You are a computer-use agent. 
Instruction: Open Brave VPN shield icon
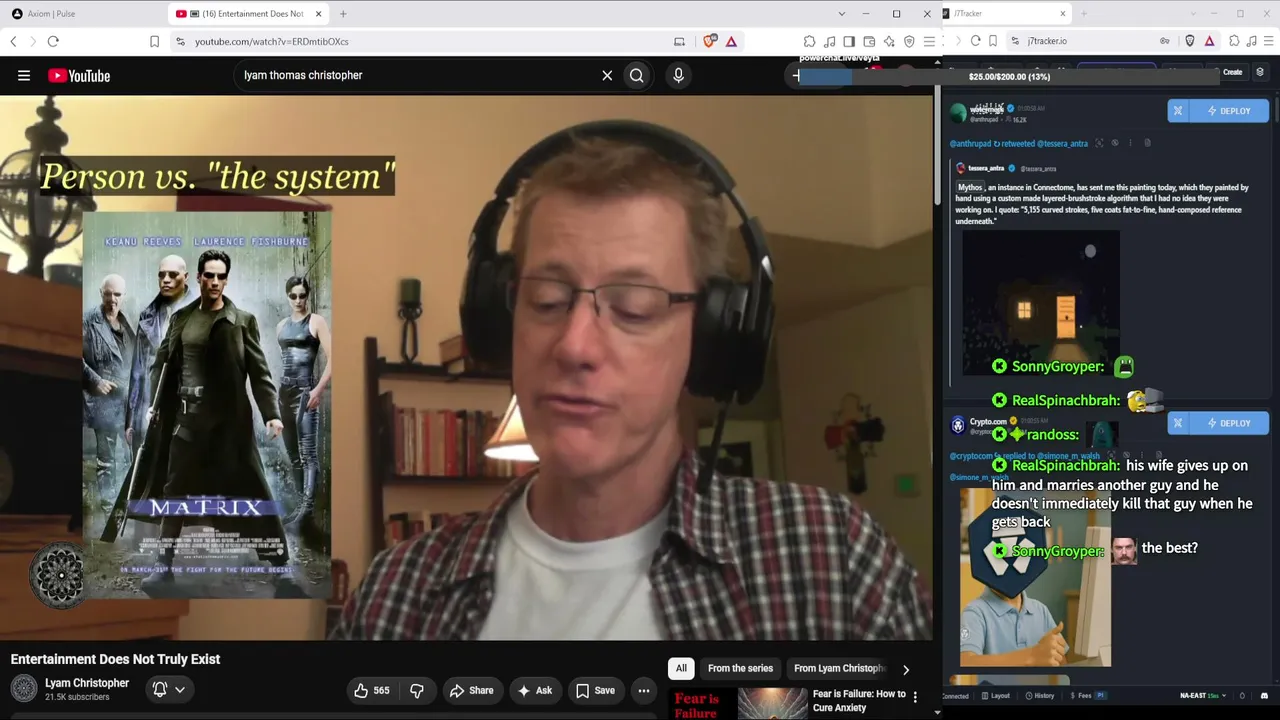[x=909, y=41]
